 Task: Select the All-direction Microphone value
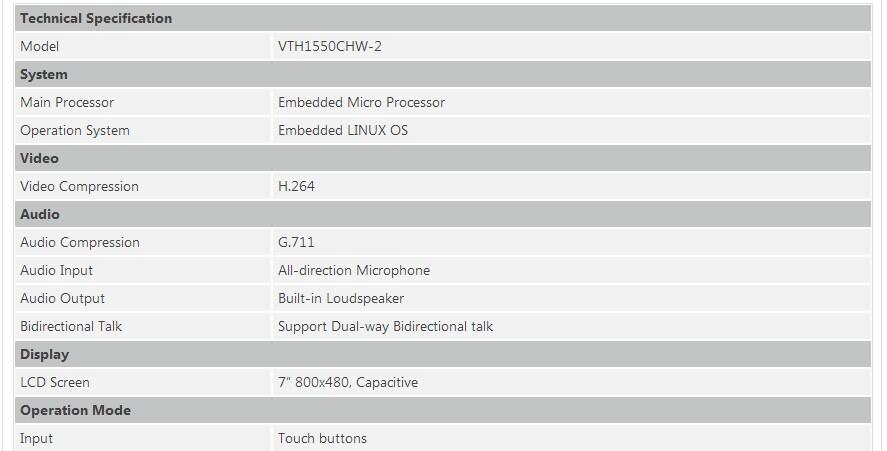pos(354,270)
